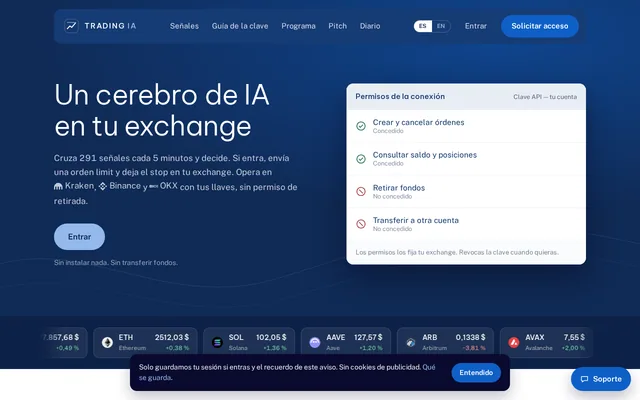Select the Transferir a otra cuenta text
Viewport: 640px width, 400px height.
pyautogui.click(x=416, y=220)
